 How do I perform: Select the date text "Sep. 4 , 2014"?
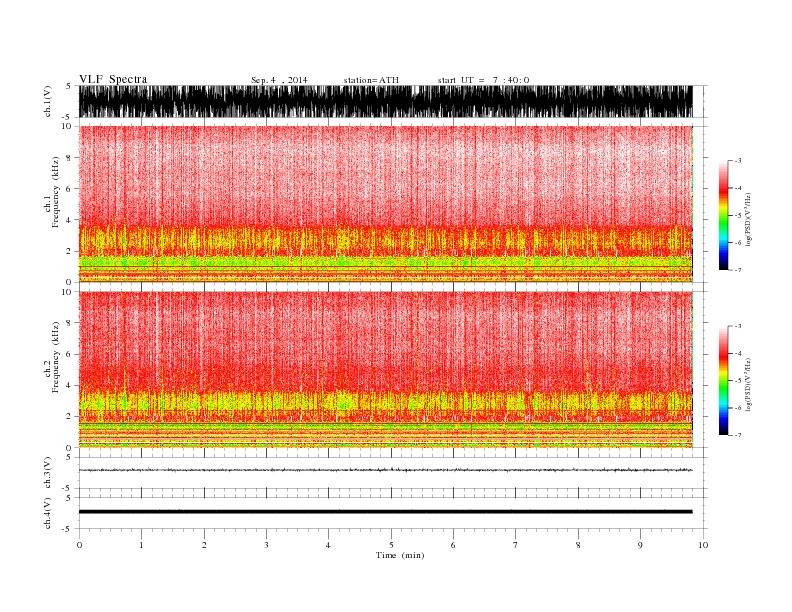(279, 80)
